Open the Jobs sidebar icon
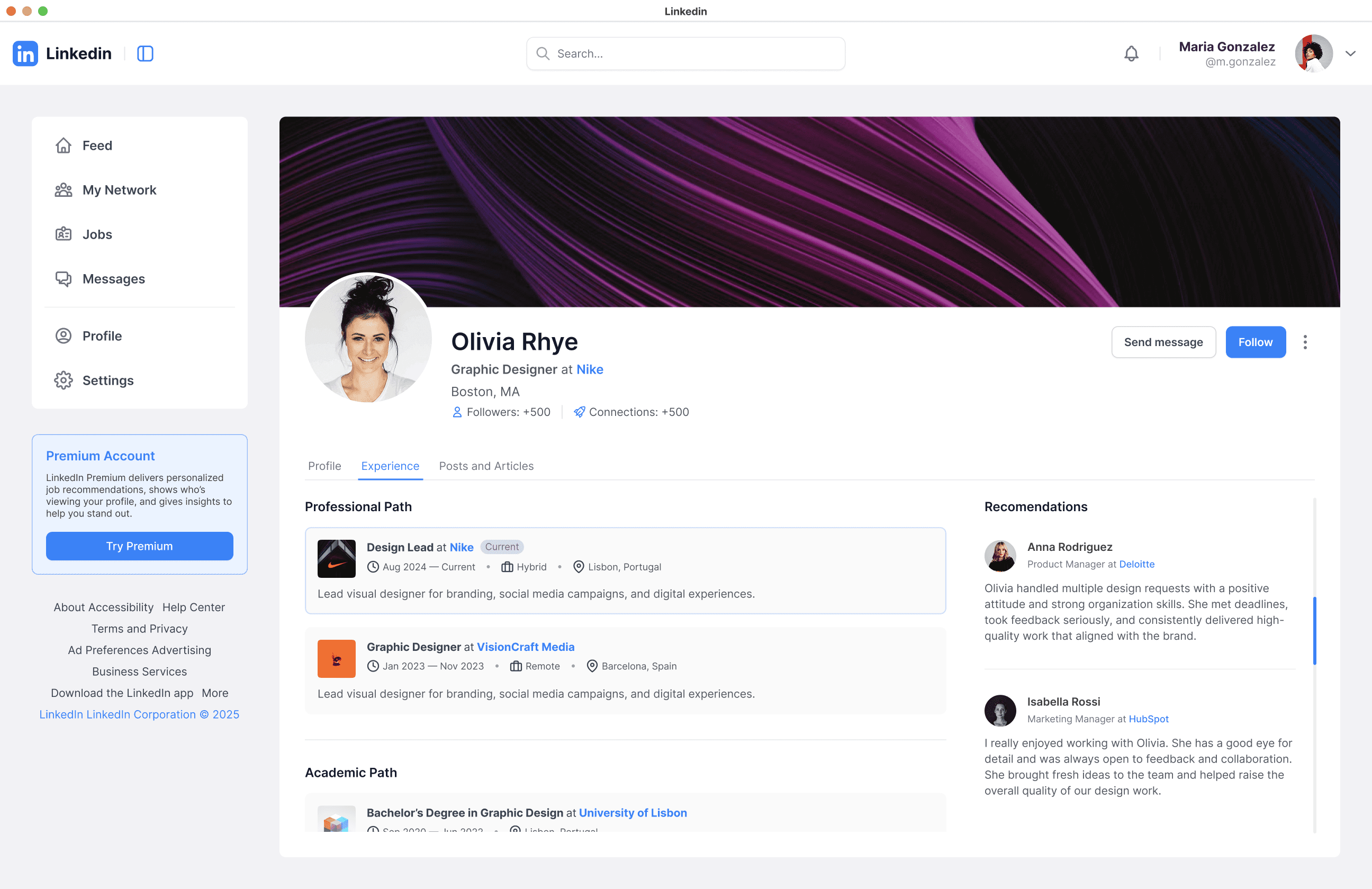Viewport: 1372px width, 889px height. [x=64, y=234]
